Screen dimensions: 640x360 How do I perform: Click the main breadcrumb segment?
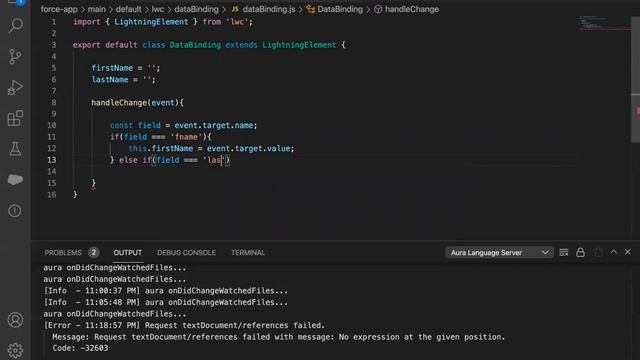[96, 9]
